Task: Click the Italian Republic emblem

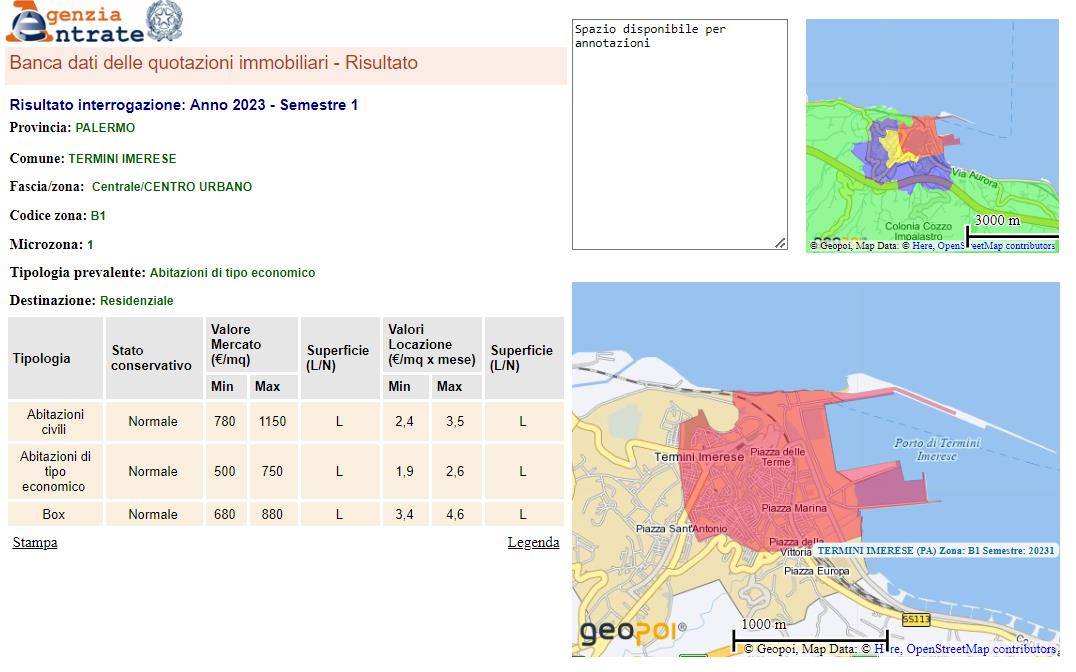Action: [165, 22]
